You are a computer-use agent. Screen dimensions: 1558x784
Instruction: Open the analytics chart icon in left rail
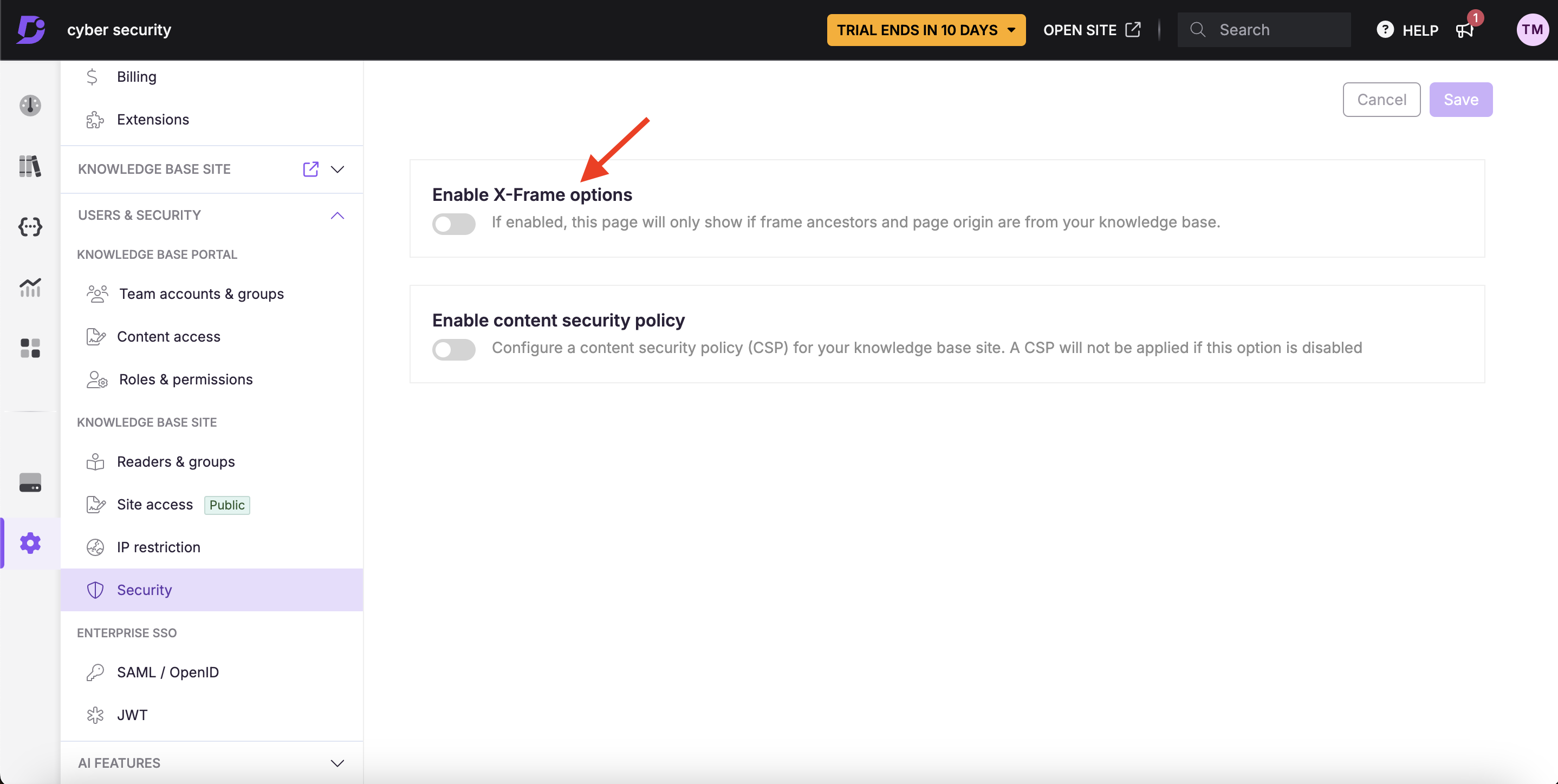(x=30, y=288)
